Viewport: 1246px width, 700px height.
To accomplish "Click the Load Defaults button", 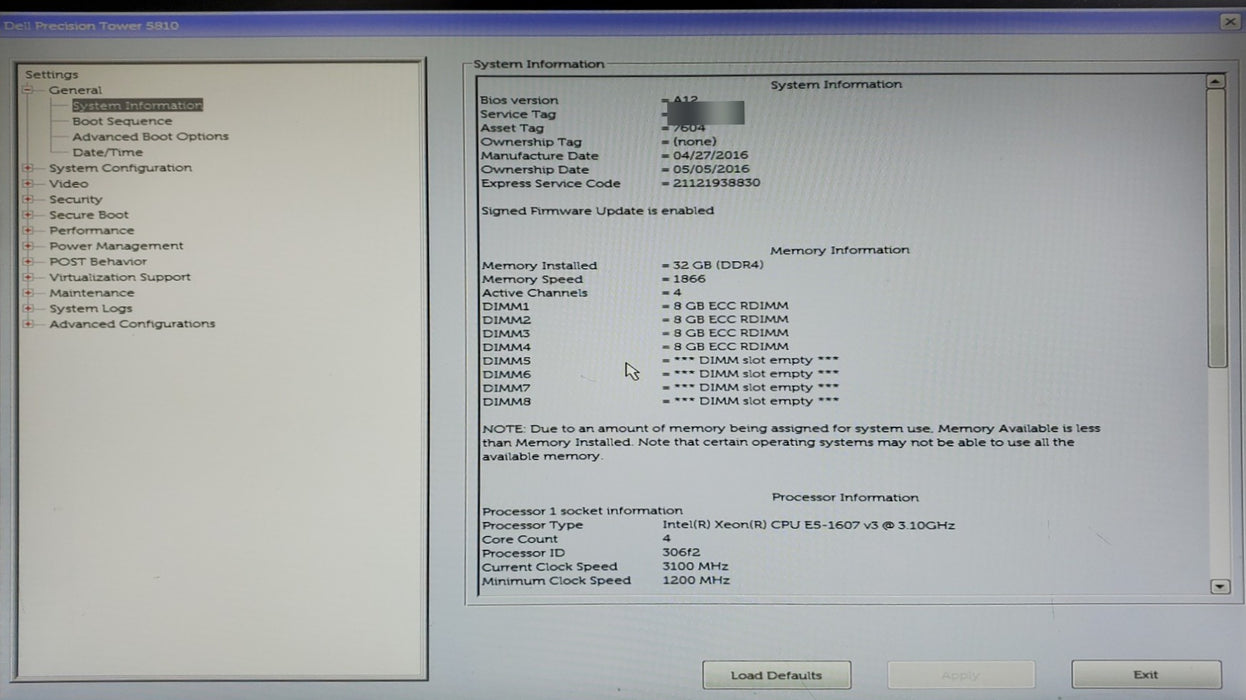I will (x=776, y=675).
